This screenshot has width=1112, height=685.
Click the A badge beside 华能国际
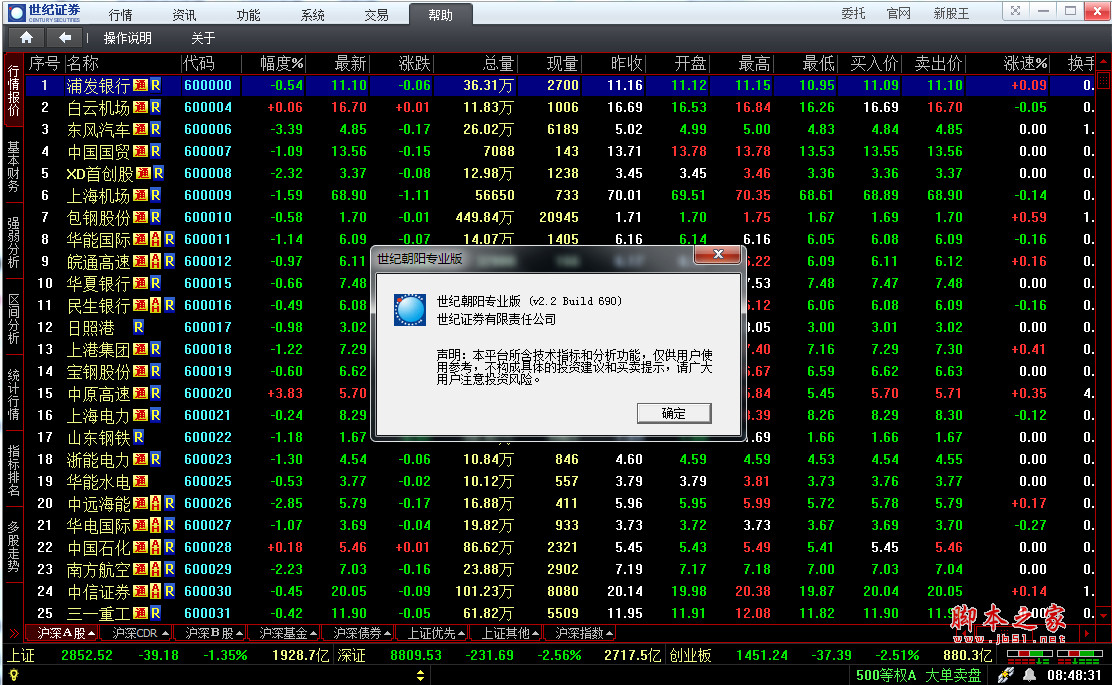[x=155, y=239]
